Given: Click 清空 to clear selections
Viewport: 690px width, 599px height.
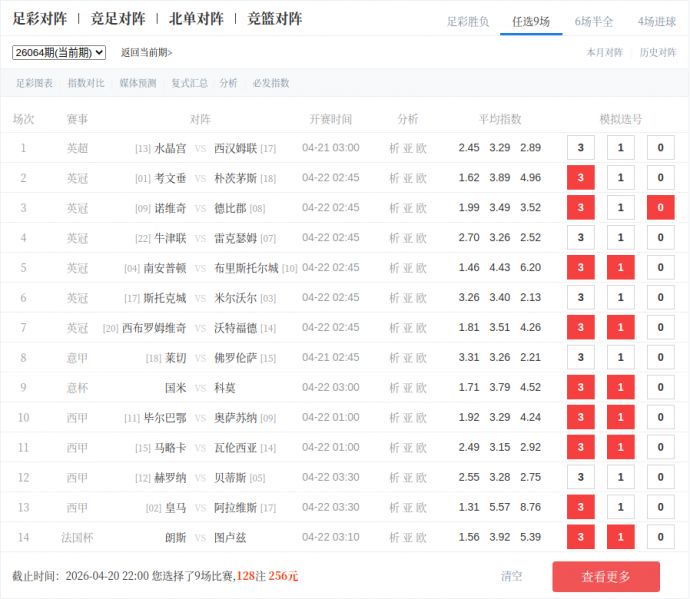Looking at the screenshot, I should tap(512, 576).
